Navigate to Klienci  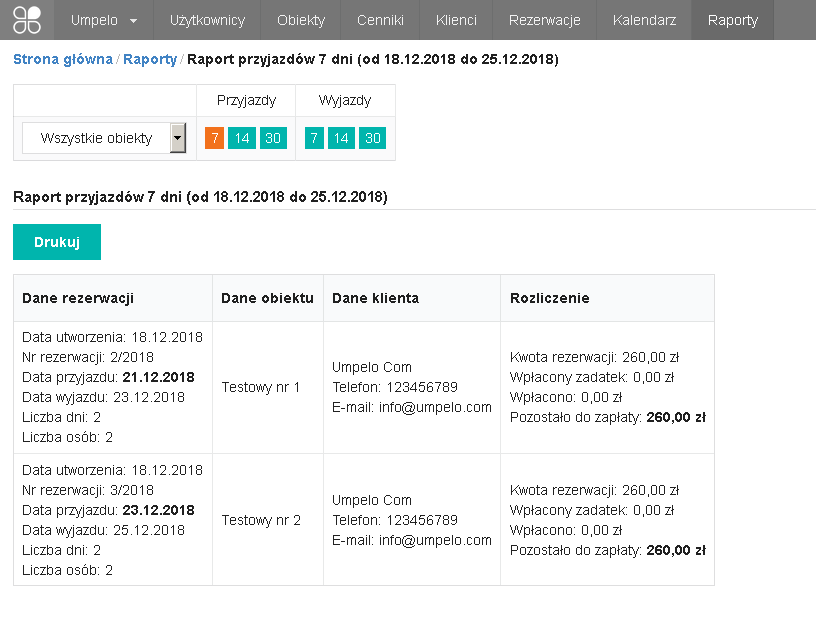456,20
